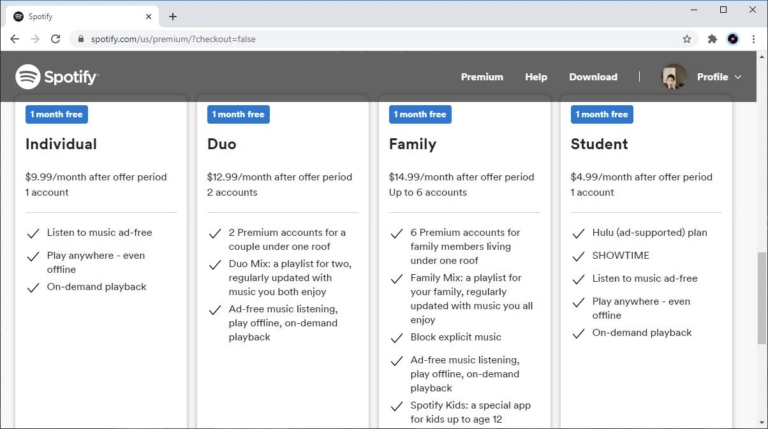Click the profile avatar picture

(x=673, y=77)
